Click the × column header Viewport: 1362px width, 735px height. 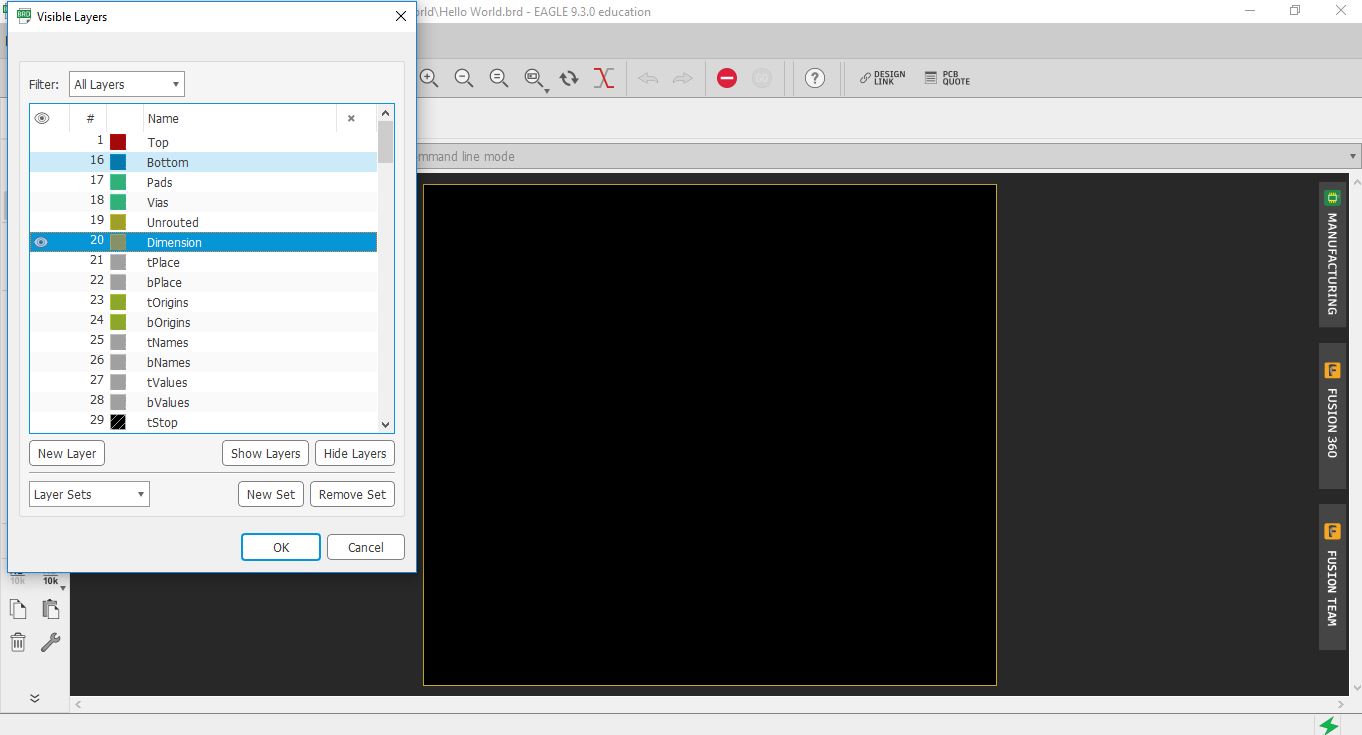pos(351,118)
